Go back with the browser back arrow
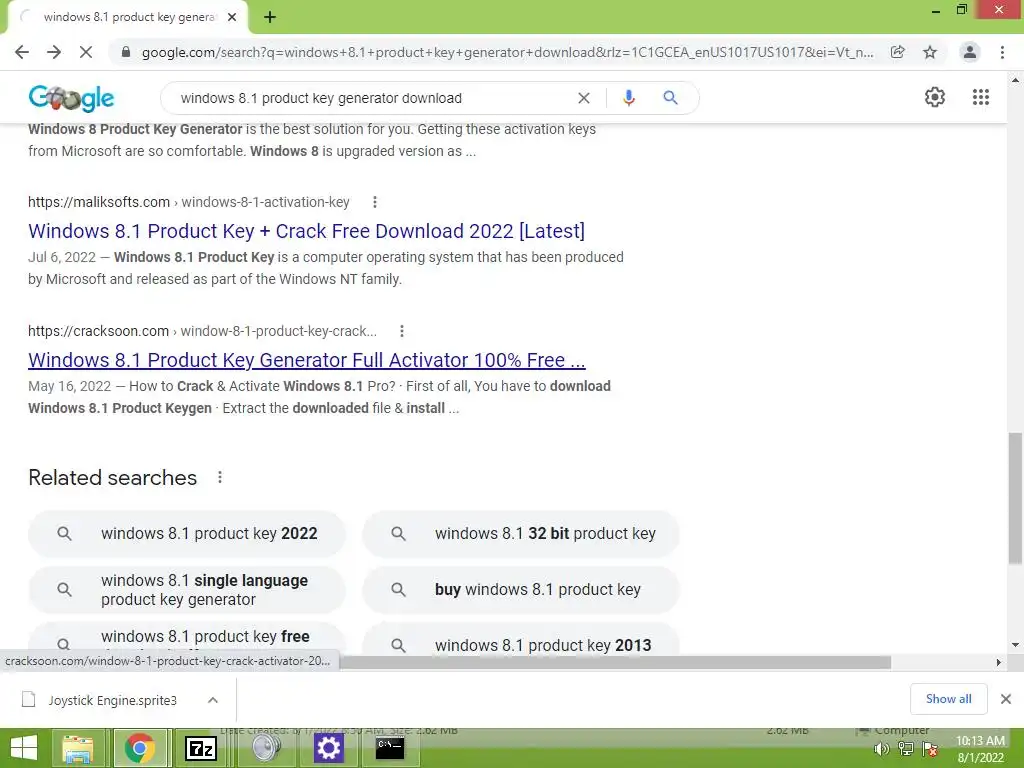The width and height of the screenshot is (1024, 768). (x=22, y=52)
